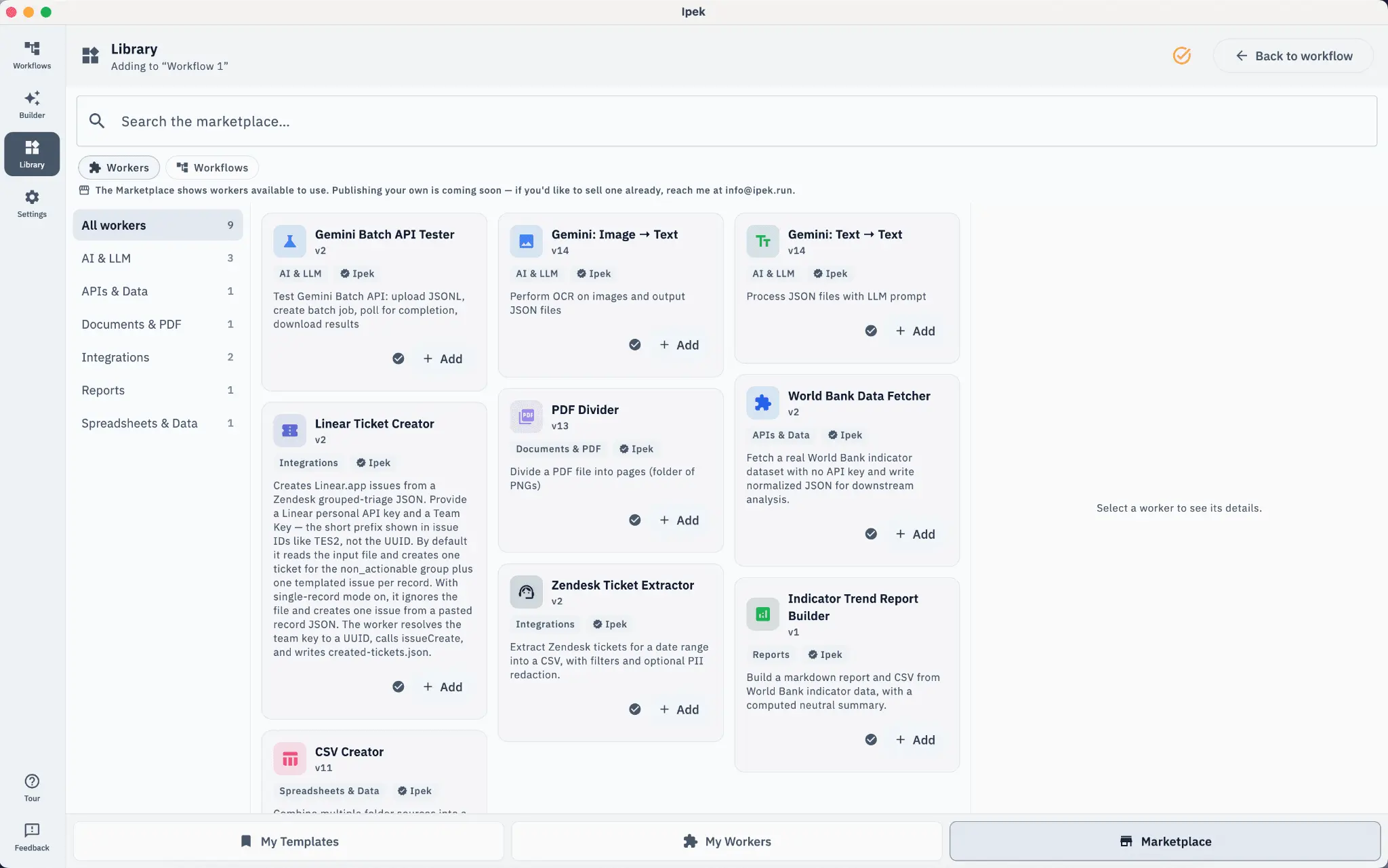Open the My Templates tab
The width and height of the screenshot is (1388, 868).
point(289,841)
